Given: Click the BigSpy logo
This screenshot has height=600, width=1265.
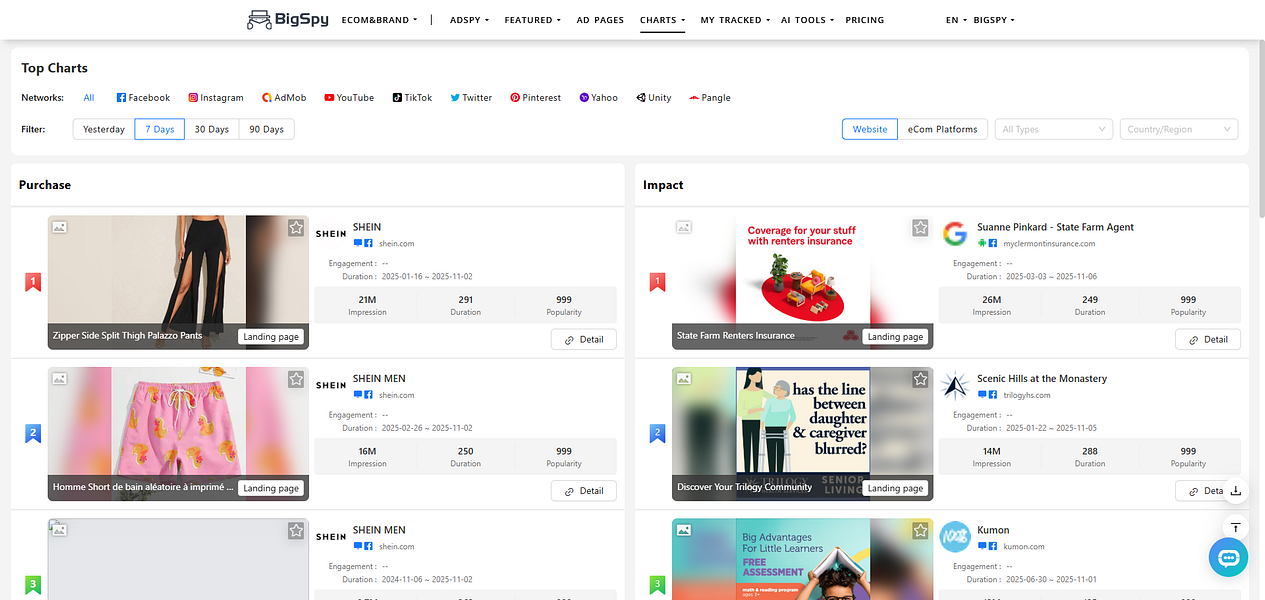Looking at the screenshot, I should [x=289, y=20].
